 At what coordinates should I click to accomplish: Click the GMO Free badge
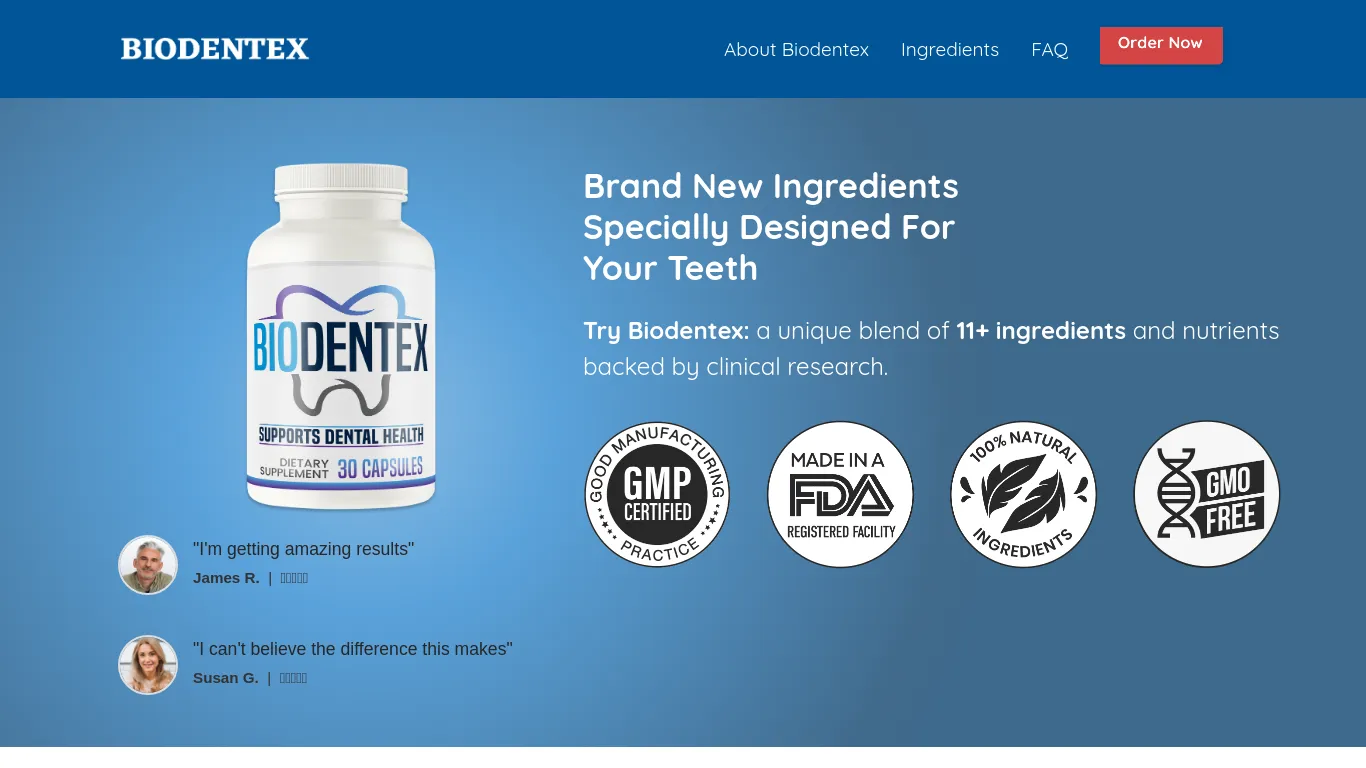click(1206, 494)
